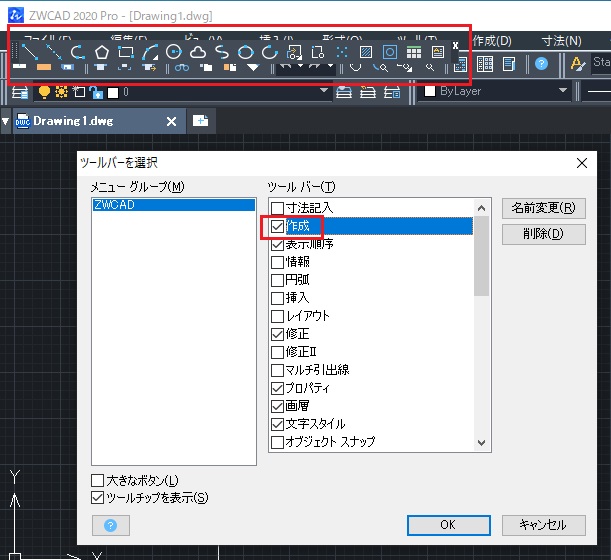Open help from the dialog's question button
This screenshot has width=611, height=560.
pos(111,525)
